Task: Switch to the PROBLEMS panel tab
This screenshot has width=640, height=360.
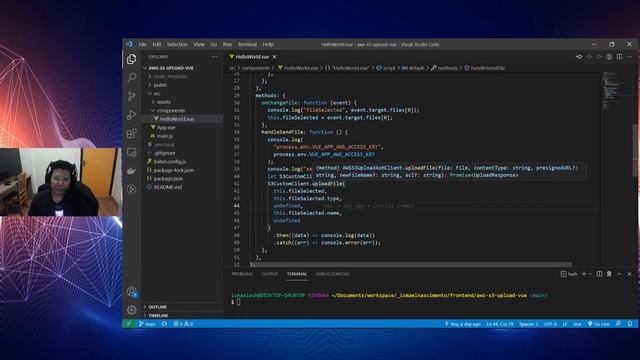Action: point(242,274)
